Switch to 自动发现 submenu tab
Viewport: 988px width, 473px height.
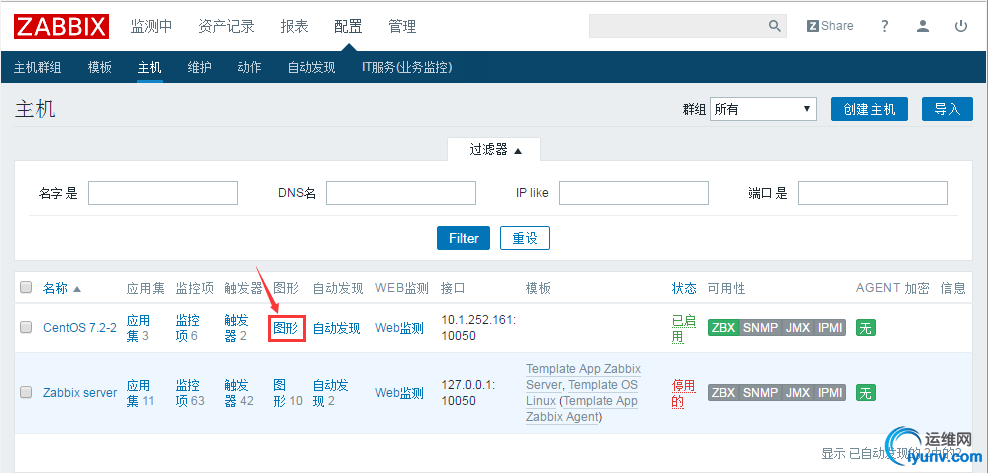311,67
